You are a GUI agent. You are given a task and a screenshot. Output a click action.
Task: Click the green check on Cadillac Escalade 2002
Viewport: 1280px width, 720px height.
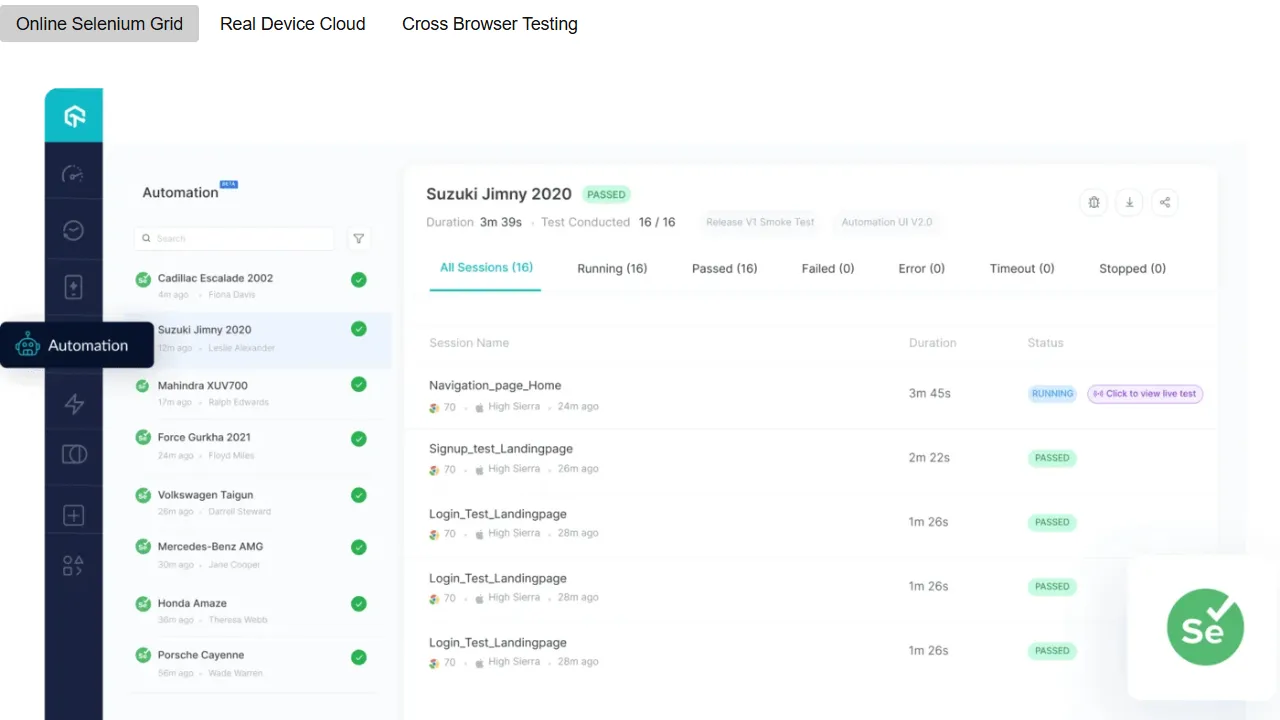359,280
